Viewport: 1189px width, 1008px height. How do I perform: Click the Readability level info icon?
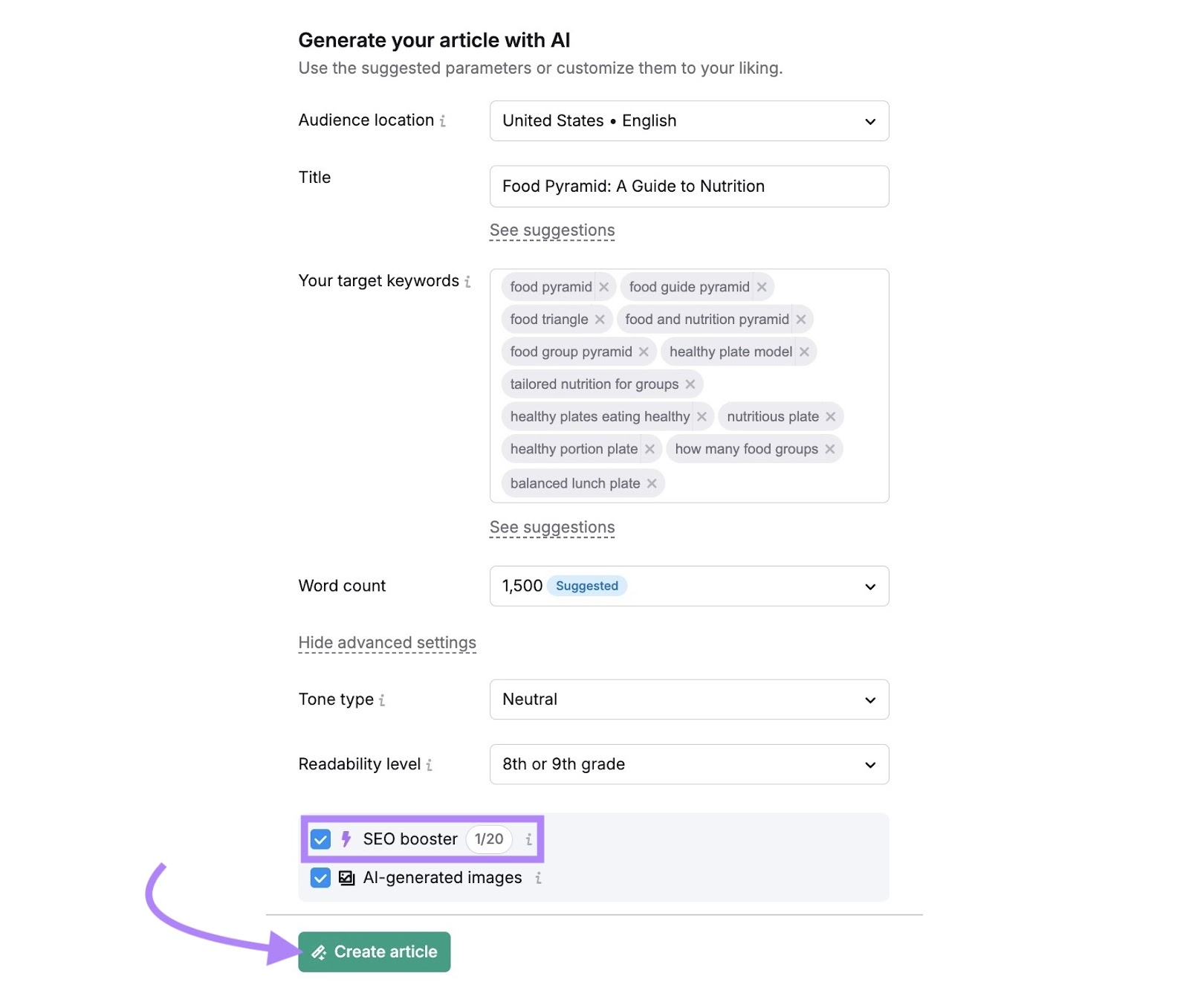click(x=430, y=765)
